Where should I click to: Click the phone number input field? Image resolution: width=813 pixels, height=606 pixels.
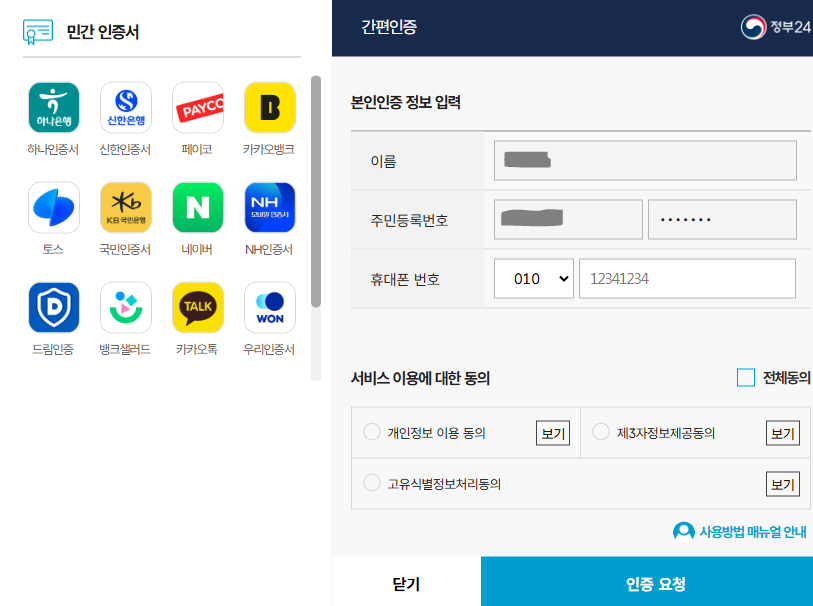coord(687,278)
